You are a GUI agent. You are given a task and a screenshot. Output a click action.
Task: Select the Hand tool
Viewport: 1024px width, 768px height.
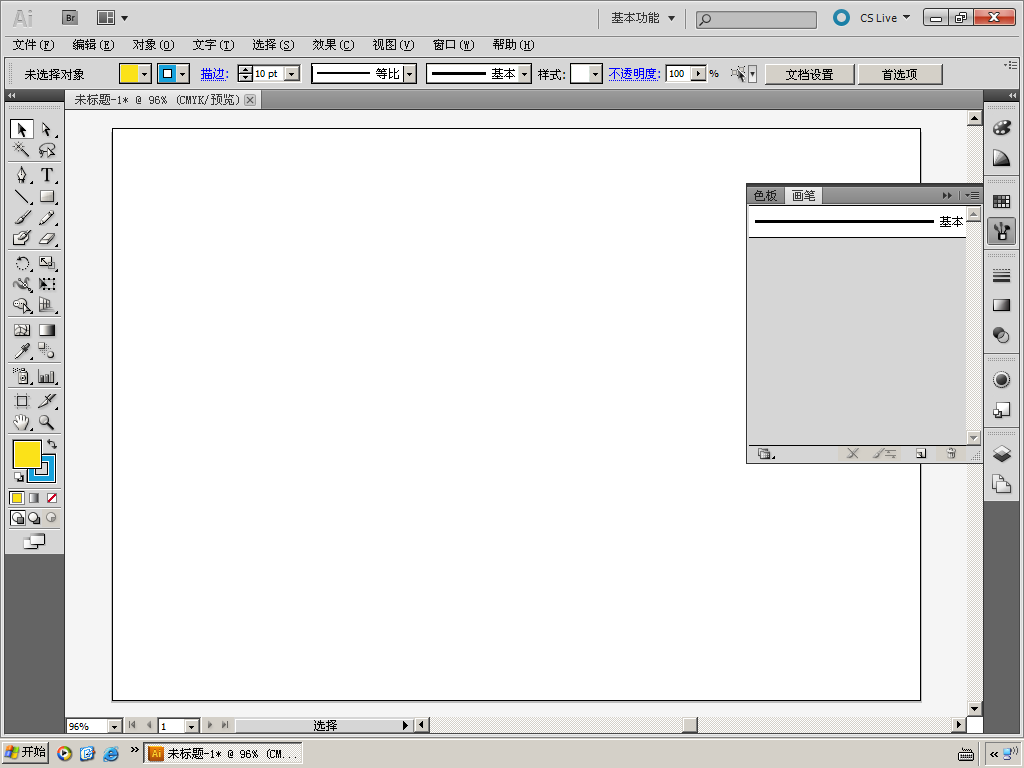pyautogui.click(x=22, y=423)
